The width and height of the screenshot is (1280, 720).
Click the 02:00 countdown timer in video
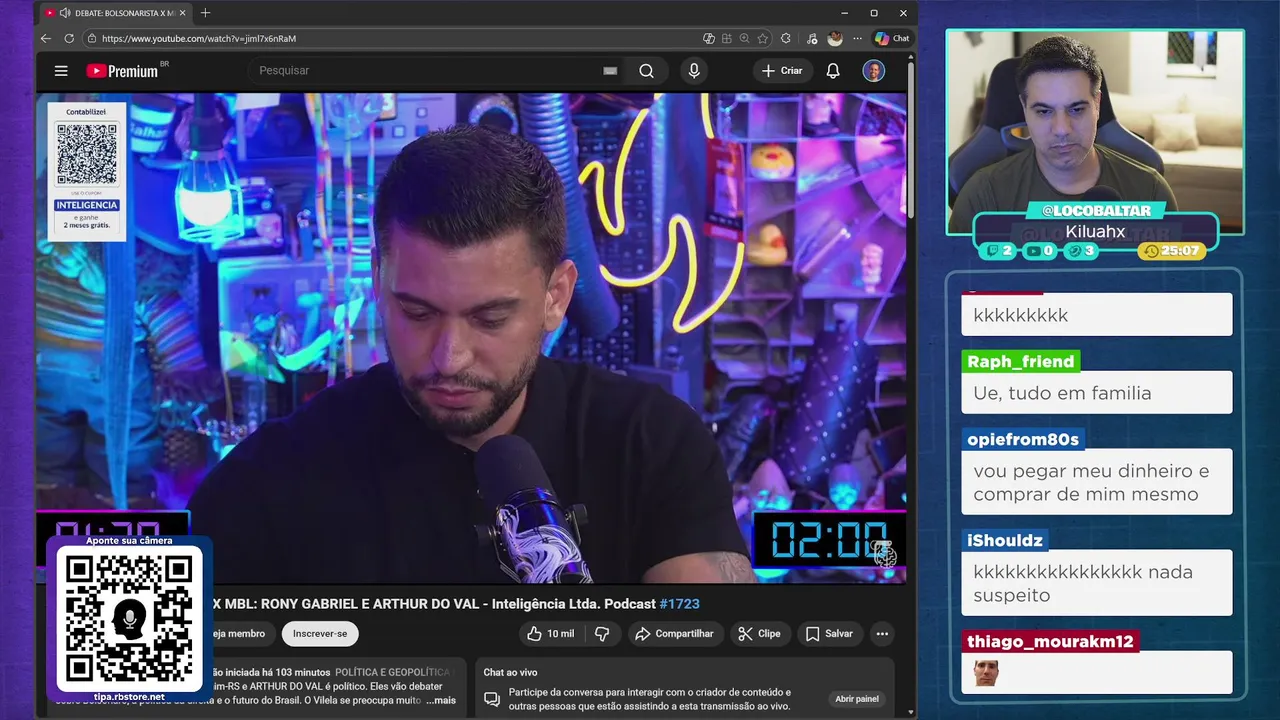[829, 541]
